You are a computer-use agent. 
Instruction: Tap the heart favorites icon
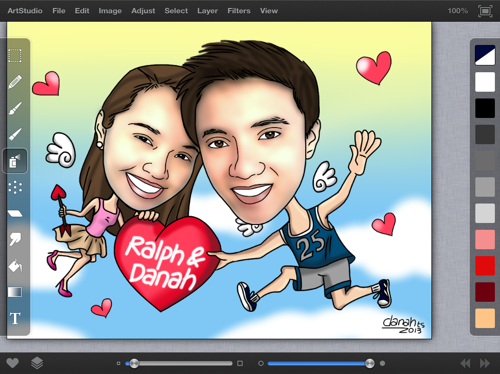pos(13,363)
